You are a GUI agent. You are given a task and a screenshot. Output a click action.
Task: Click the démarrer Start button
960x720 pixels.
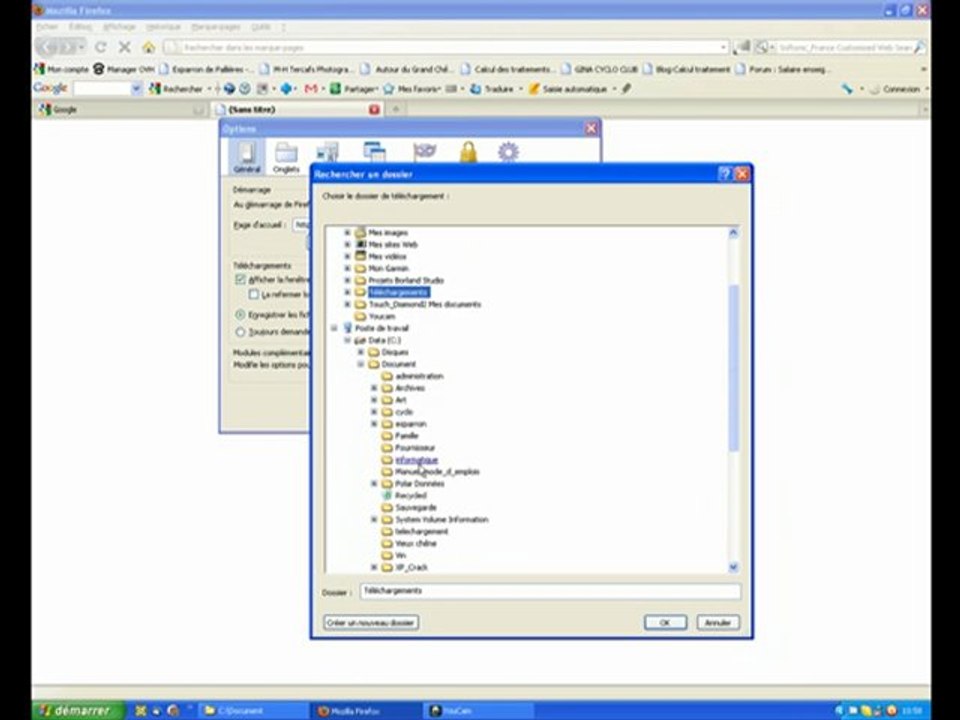click(x=78, y=710)
